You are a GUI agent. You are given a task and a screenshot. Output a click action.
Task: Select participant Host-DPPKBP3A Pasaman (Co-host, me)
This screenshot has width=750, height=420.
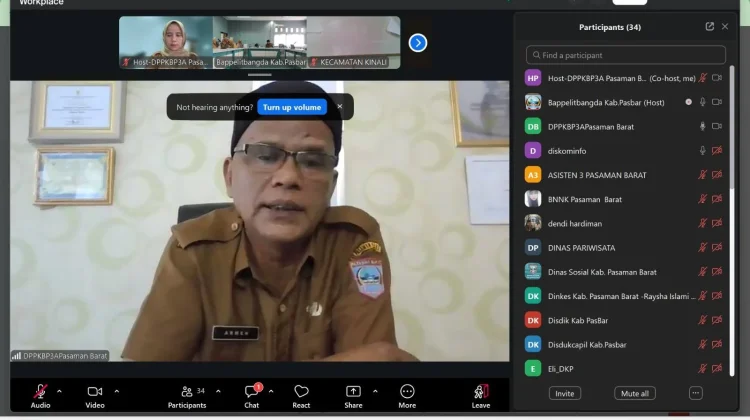pos(625,78)
